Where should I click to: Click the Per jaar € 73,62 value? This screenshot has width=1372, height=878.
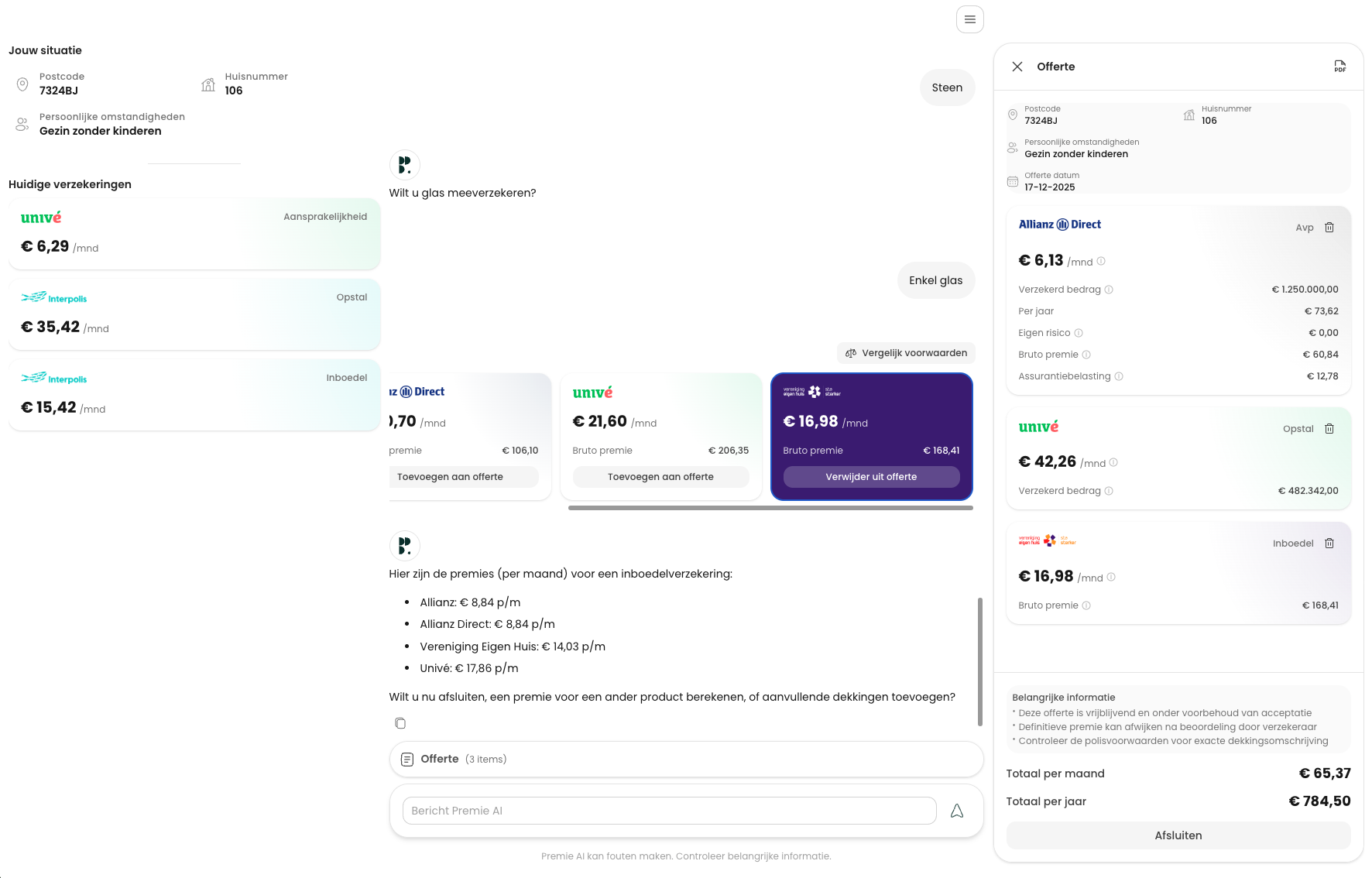[1321, 311]
